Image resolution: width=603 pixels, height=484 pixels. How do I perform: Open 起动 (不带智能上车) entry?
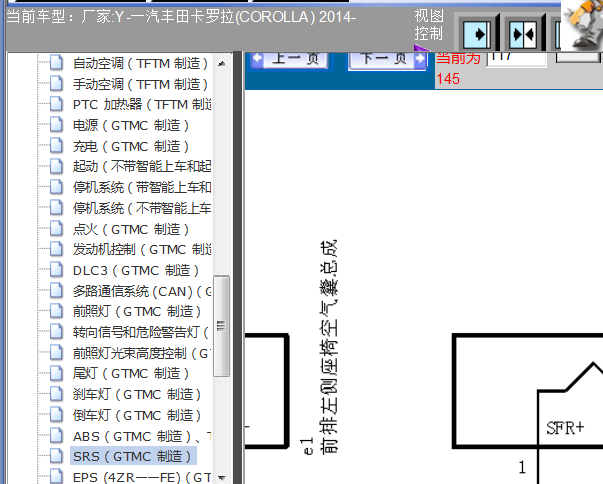point(142,166)
